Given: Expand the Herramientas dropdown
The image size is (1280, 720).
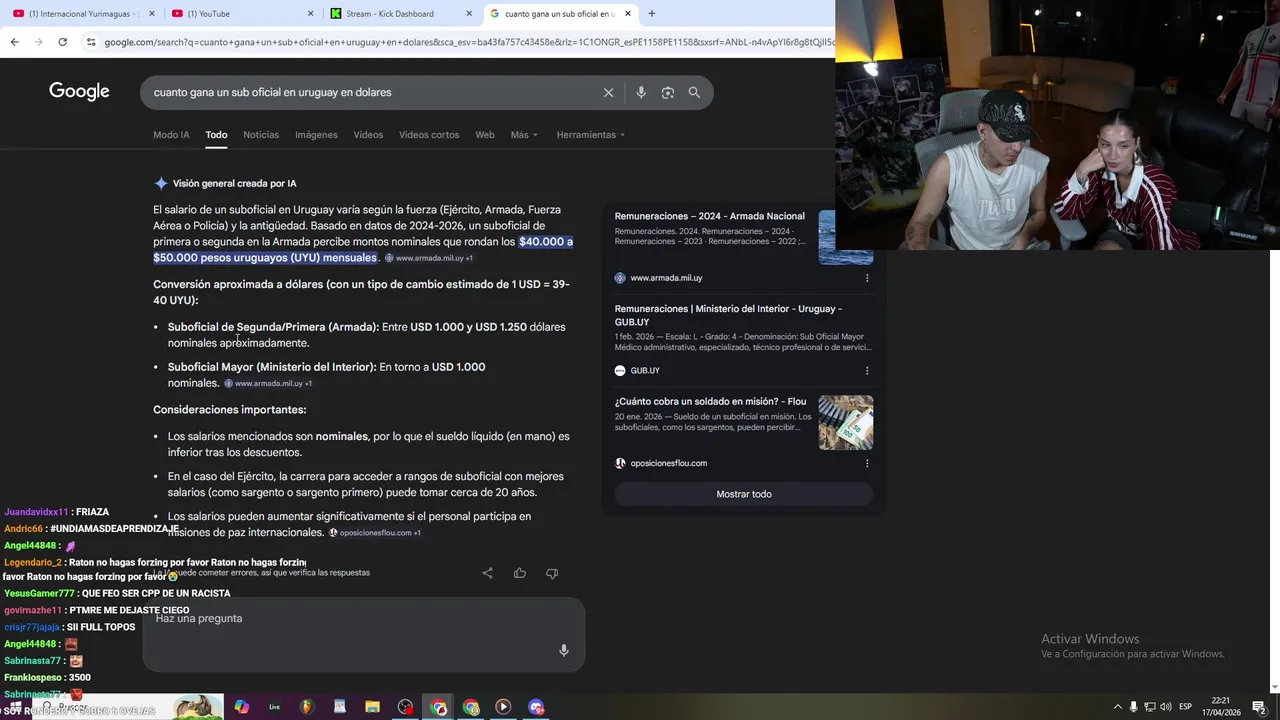Looking at the screenshot, I should pyautogui.click(x=590, y=135).
